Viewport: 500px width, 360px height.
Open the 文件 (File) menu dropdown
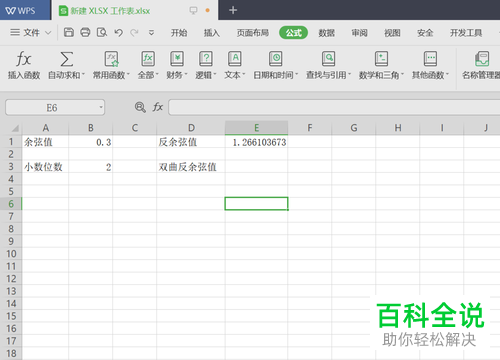pyautogui.click(x=31, y=32)
